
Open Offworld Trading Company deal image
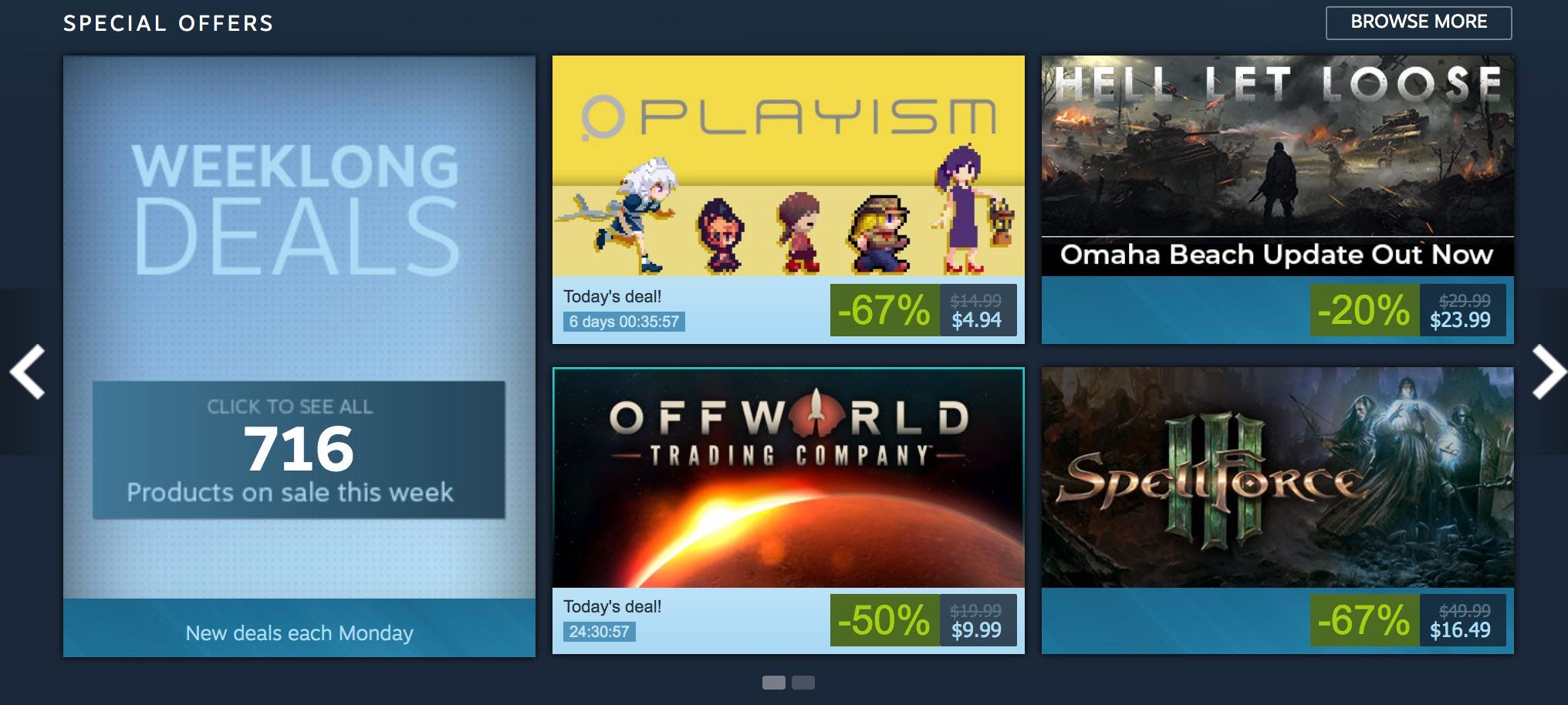tap(788, 477)
